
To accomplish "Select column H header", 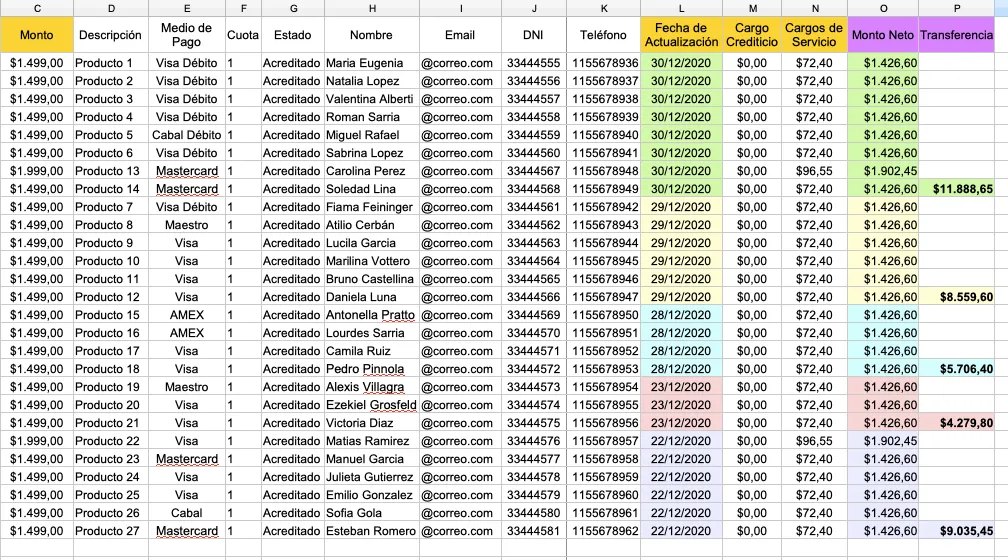I will click(372, 8).
